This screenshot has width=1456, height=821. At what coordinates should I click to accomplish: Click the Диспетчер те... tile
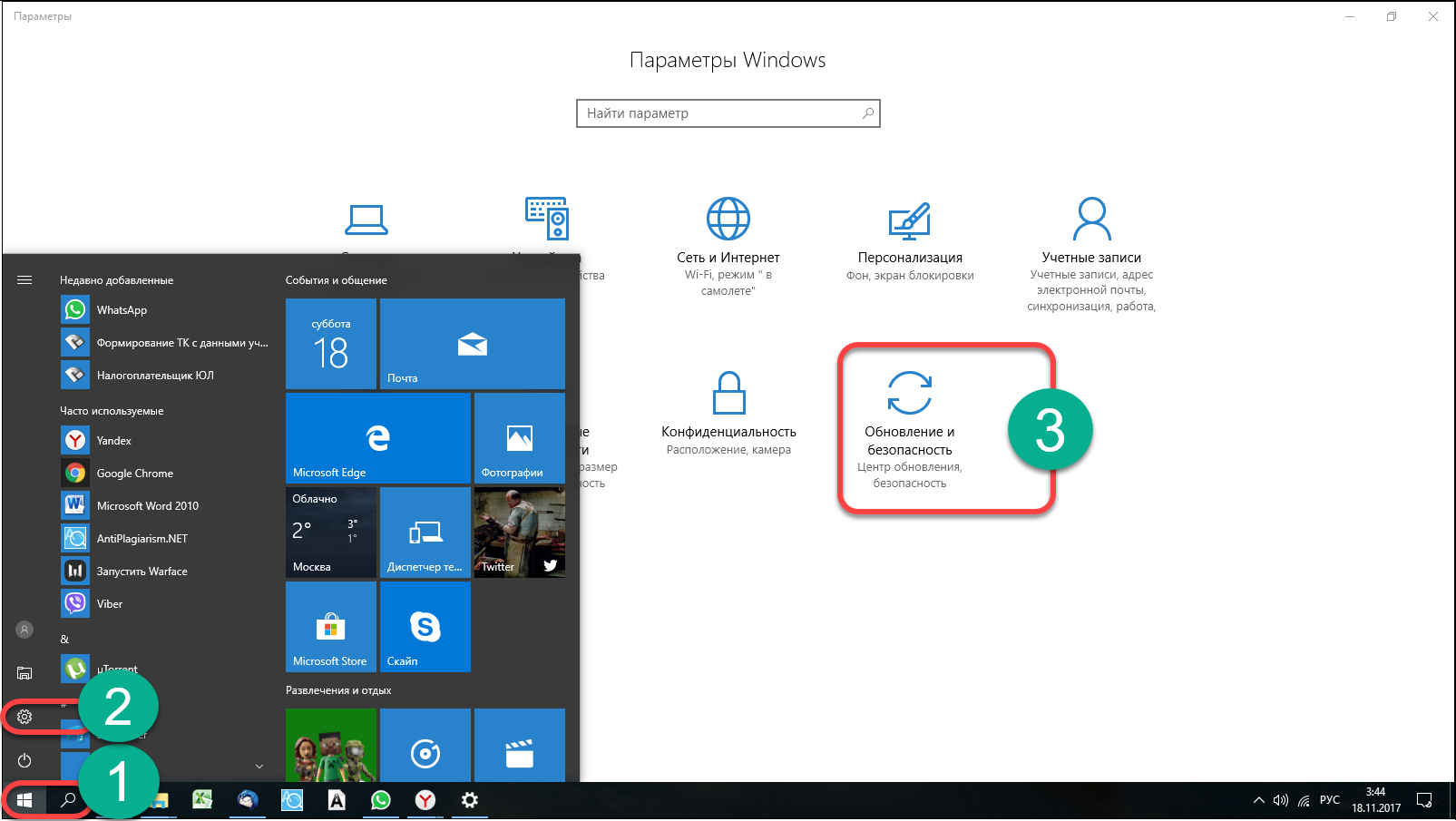pyautogui.click(x=425, y=533)
